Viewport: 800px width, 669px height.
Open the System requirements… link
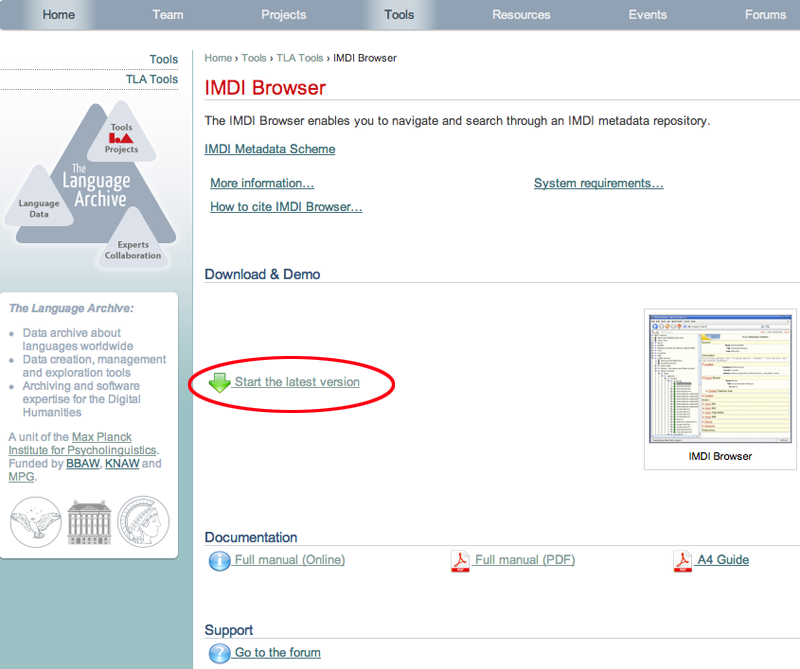click(598, 183)
